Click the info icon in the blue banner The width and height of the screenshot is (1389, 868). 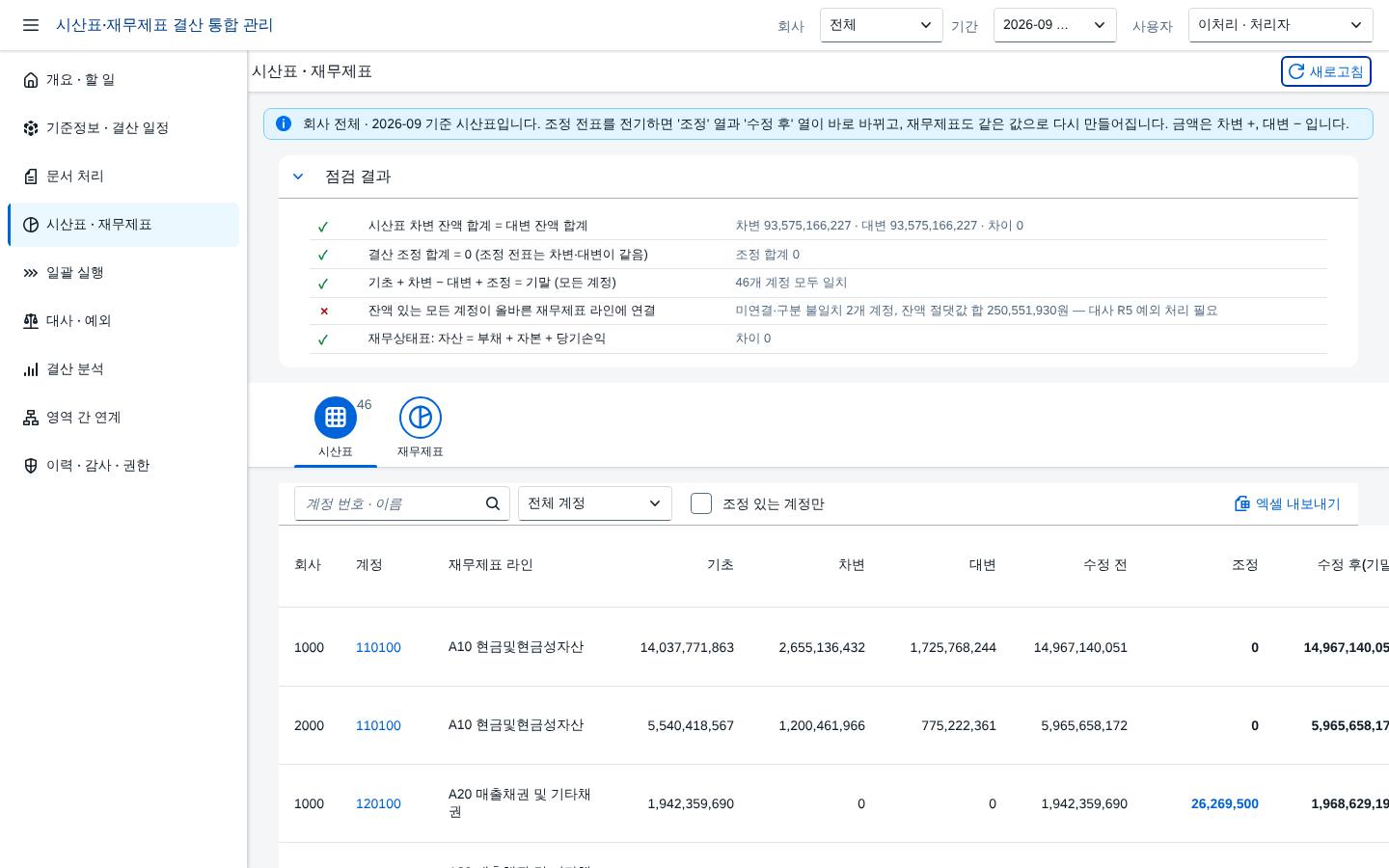284,123
